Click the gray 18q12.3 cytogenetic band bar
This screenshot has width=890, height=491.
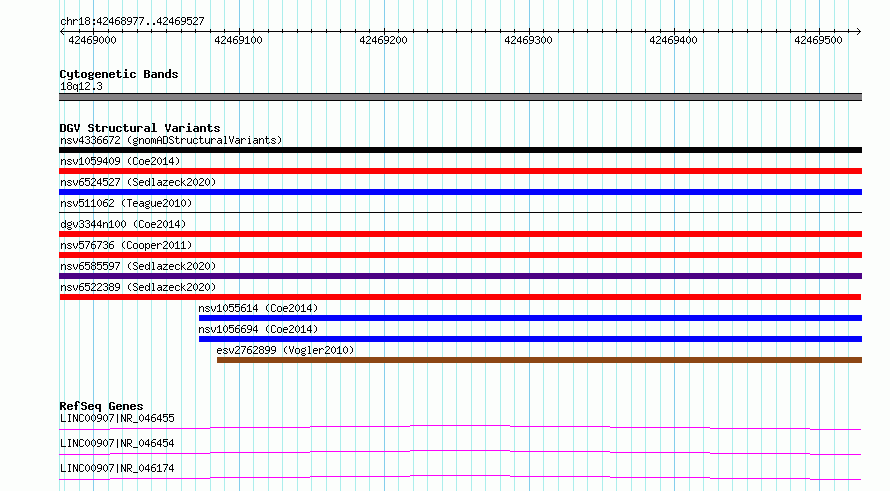[460, 97]
